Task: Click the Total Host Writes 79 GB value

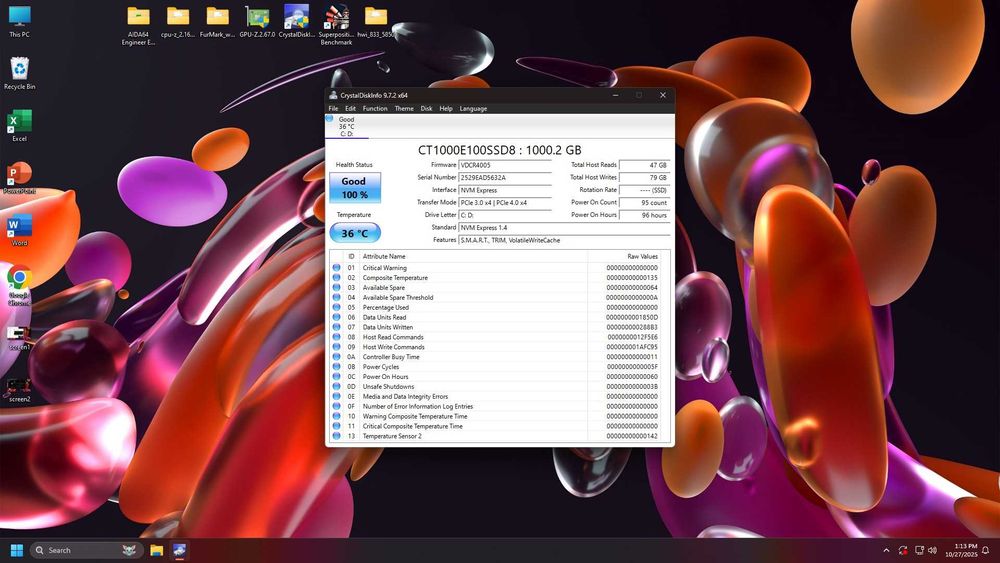Action: click(x=644, y=178)
